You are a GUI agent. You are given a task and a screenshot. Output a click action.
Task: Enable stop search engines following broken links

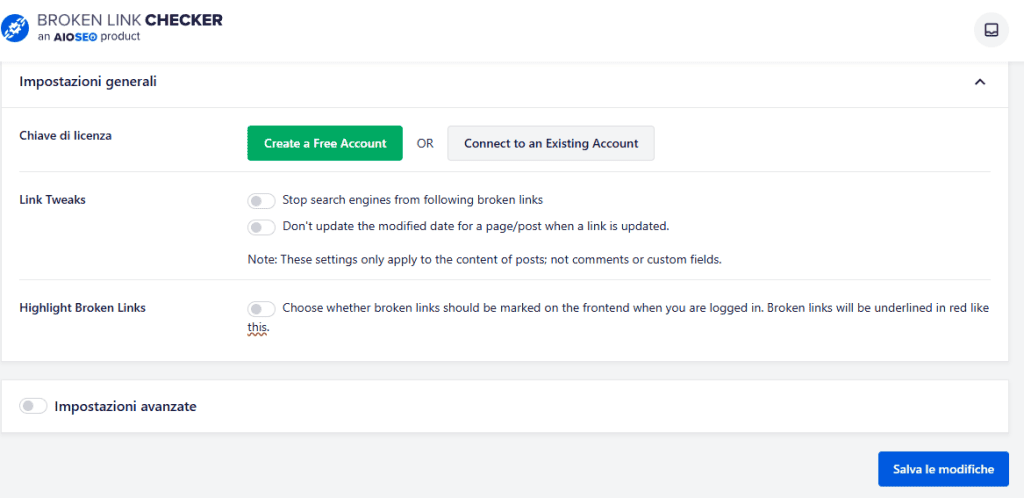coord(261,200)
